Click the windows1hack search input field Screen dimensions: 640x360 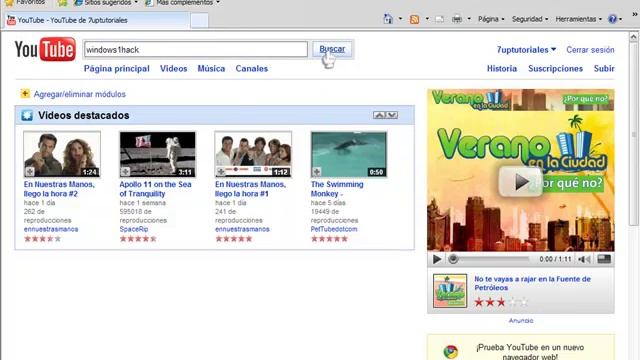click(196, 49)
